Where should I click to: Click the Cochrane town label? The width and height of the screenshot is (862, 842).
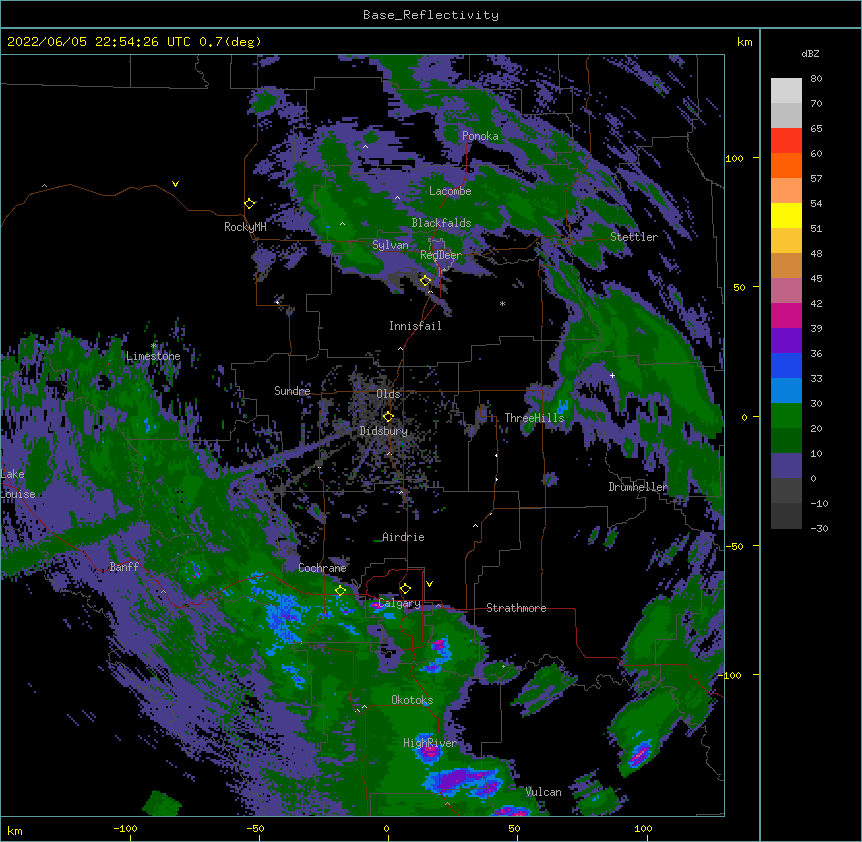[322, 568]
